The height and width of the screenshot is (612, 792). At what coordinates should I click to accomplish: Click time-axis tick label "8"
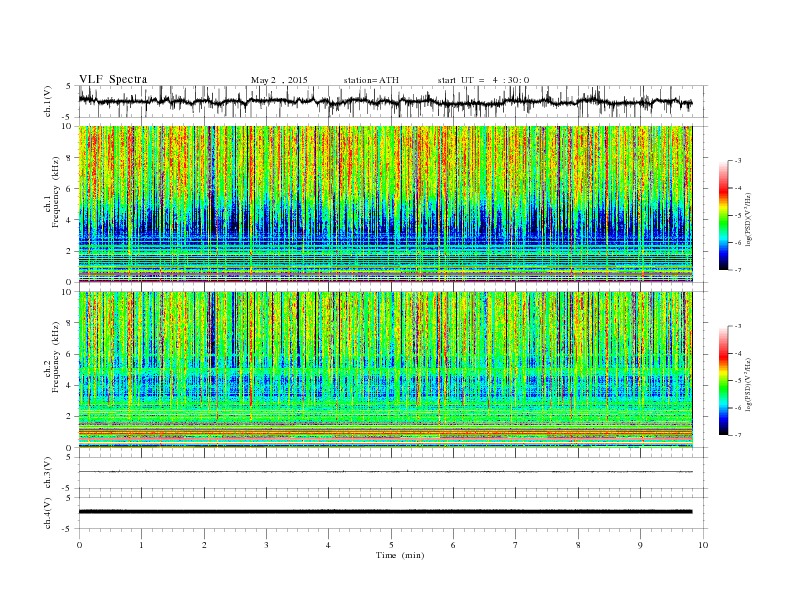coord(578,545)
